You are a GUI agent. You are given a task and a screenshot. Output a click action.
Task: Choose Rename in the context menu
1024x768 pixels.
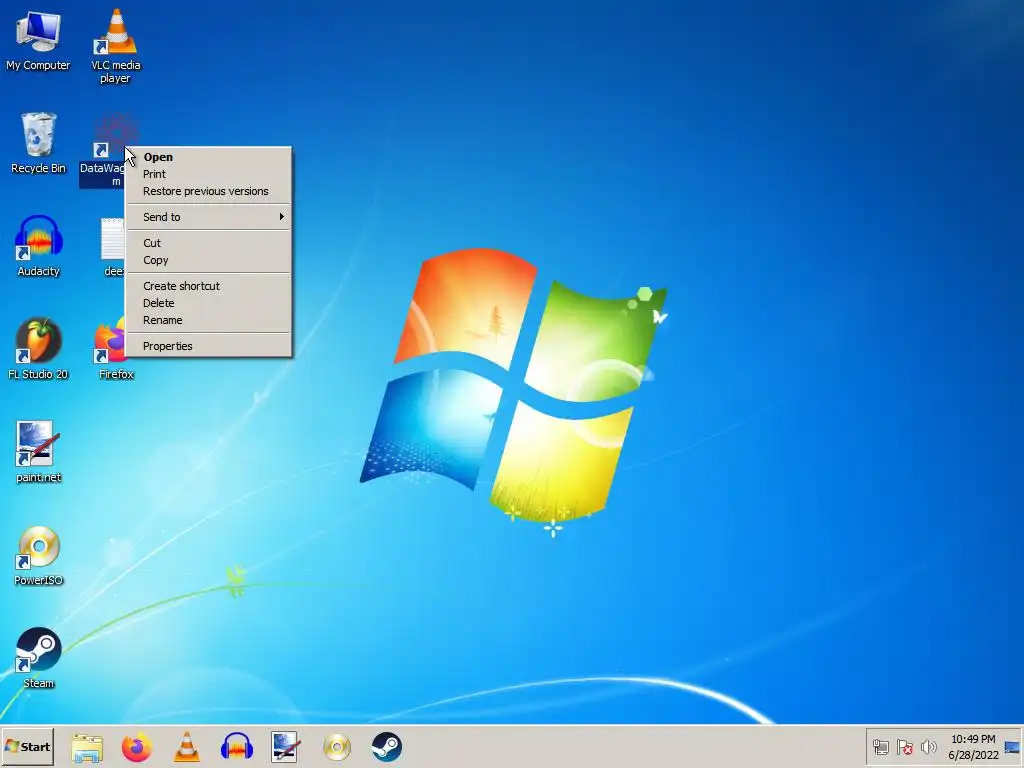pyautogui.click(x=208, y=320)
